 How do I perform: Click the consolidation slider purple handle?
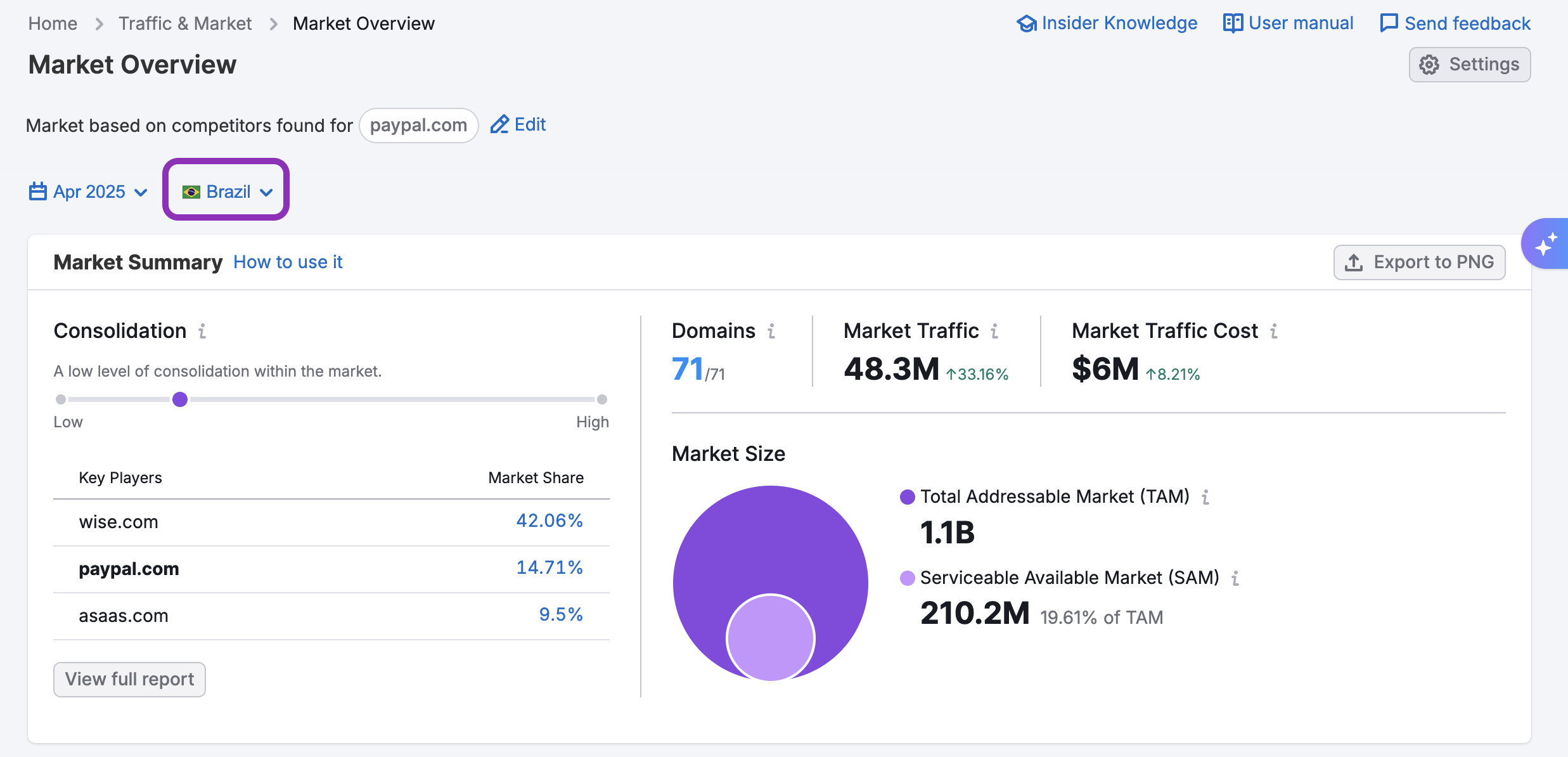point(180,399)
